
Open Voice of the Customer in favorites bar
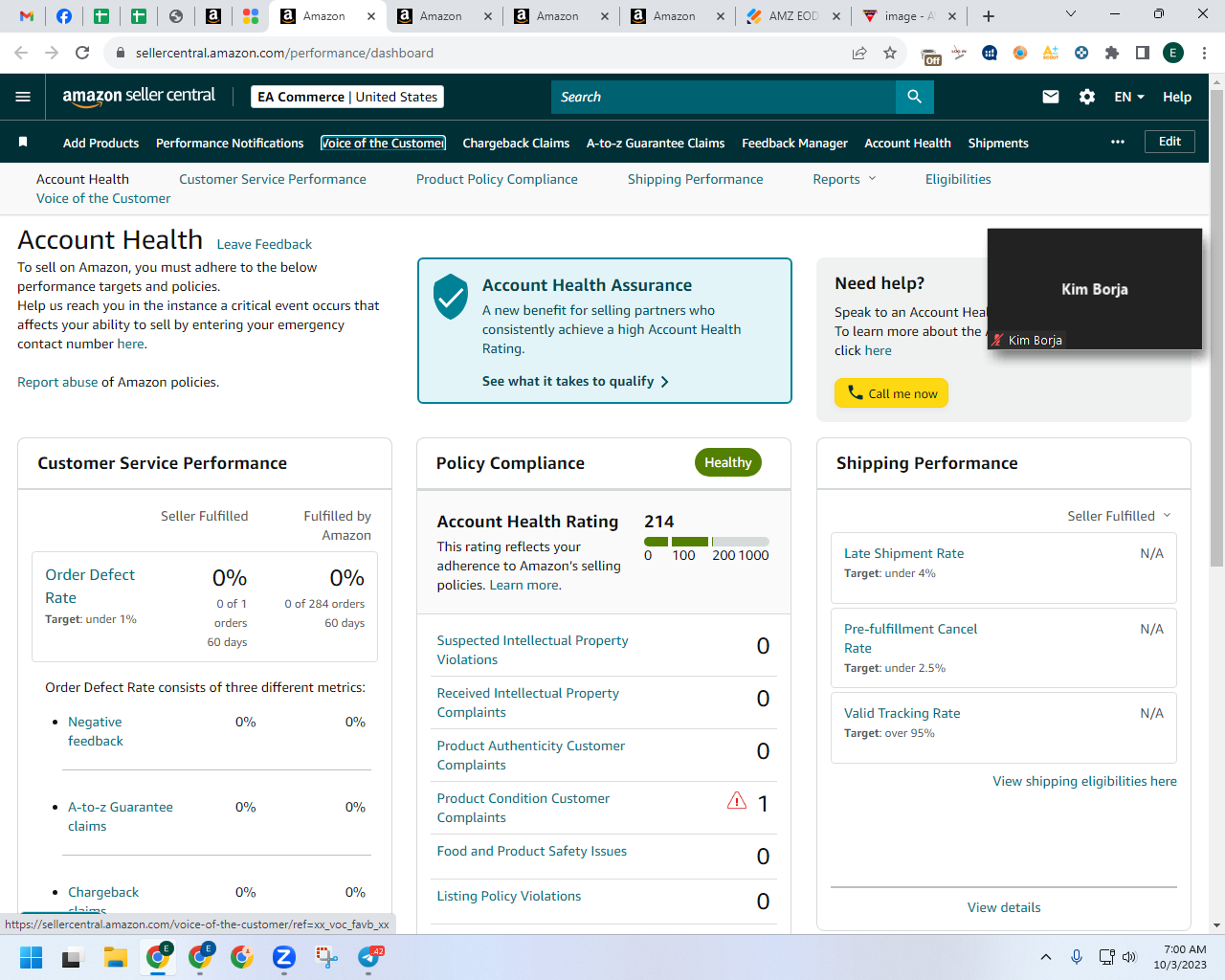[383, 143]
